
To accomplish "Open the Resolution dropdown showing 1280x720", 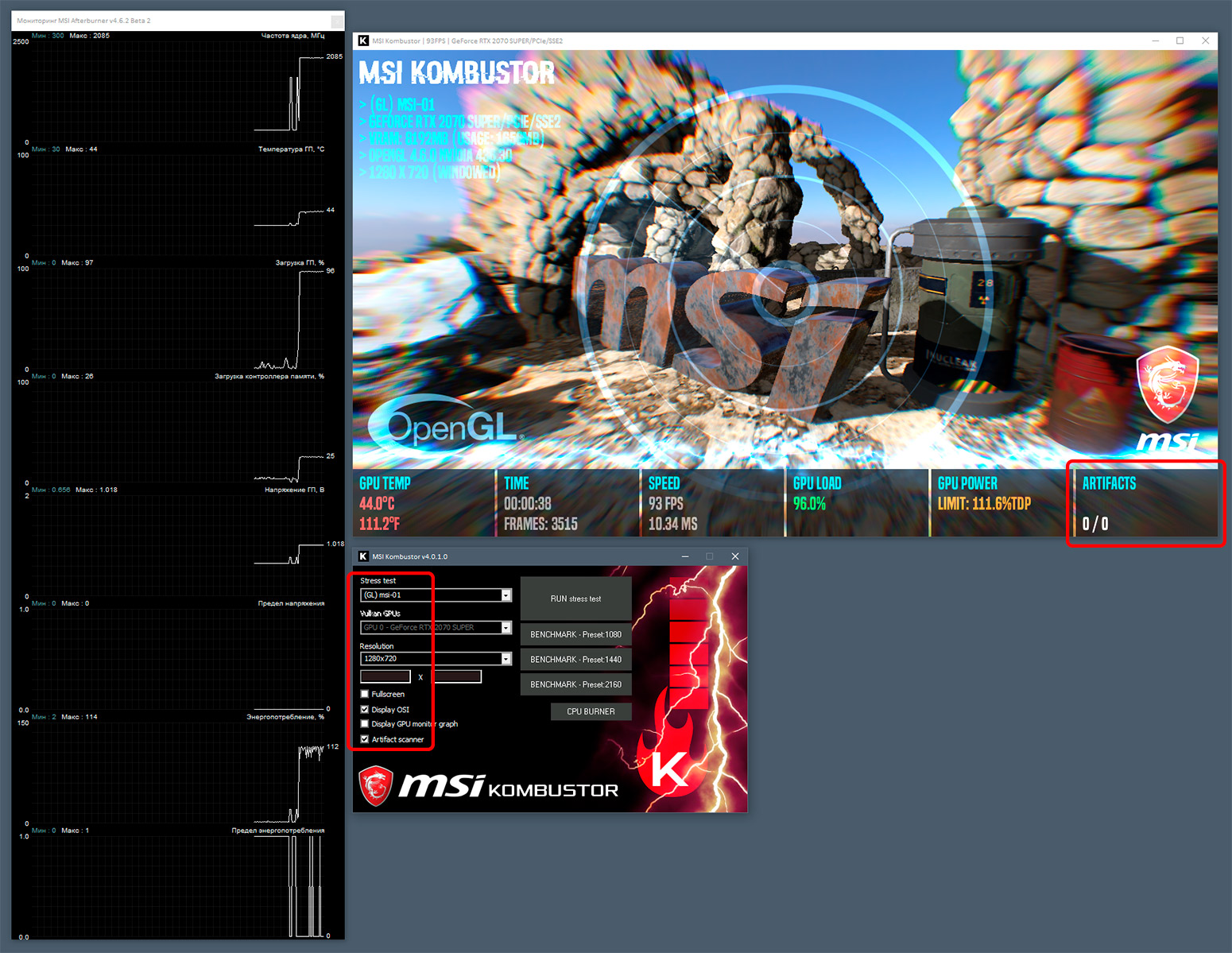I will click(436, 659).
